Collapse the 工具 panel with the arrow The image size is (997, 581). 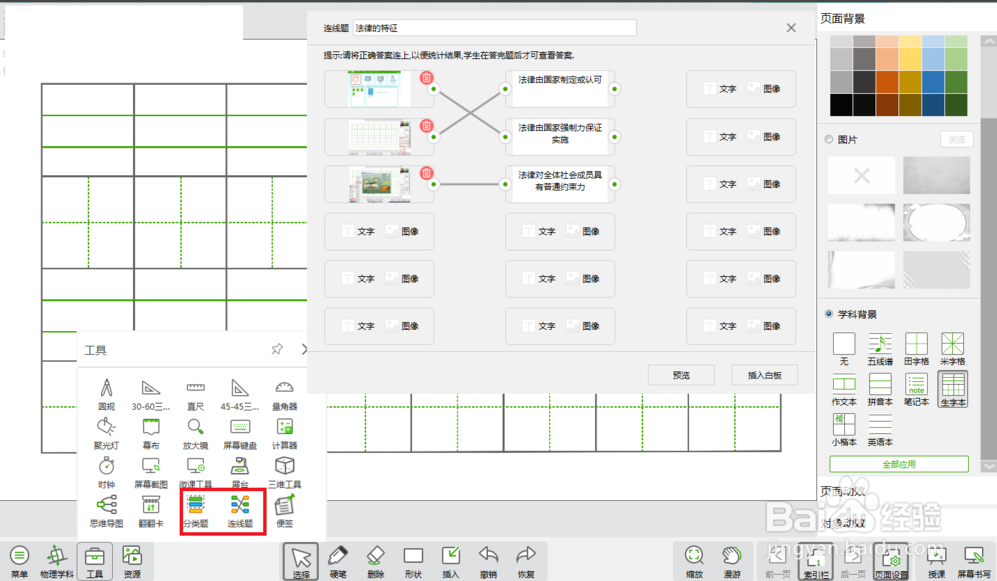pos(304,349)
